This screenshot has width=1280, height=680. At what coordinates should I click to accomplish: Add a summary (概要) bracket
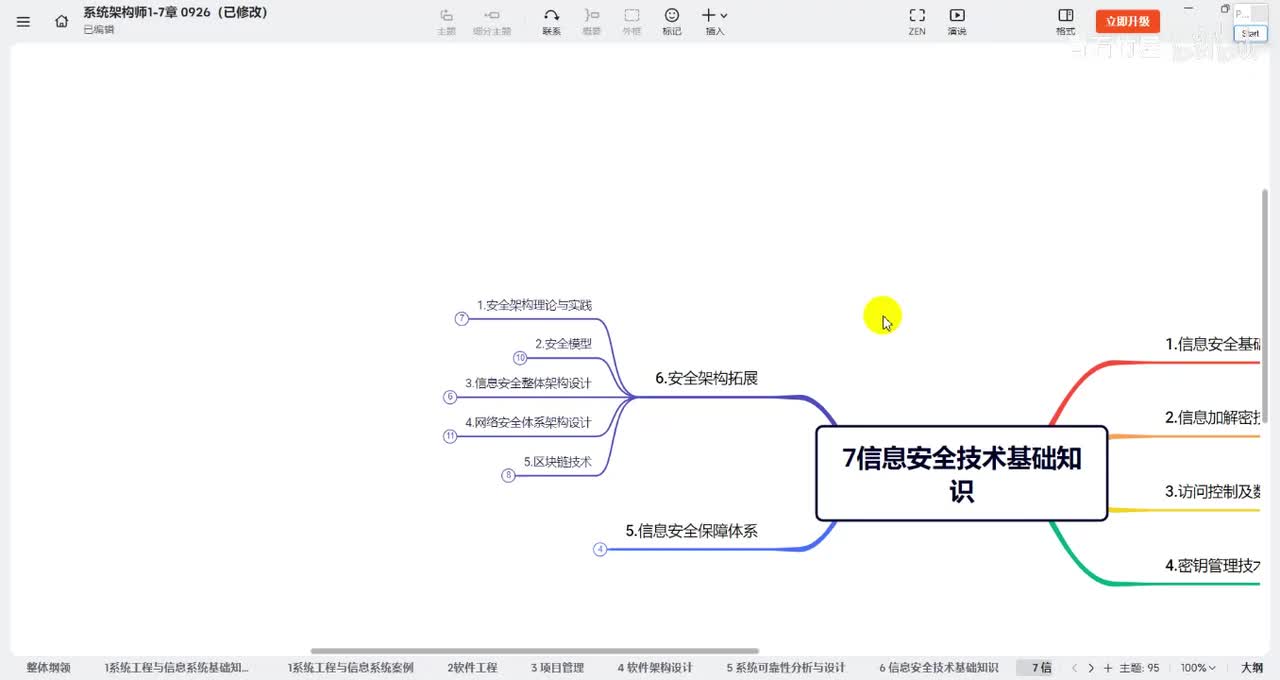tap(592, 21)
